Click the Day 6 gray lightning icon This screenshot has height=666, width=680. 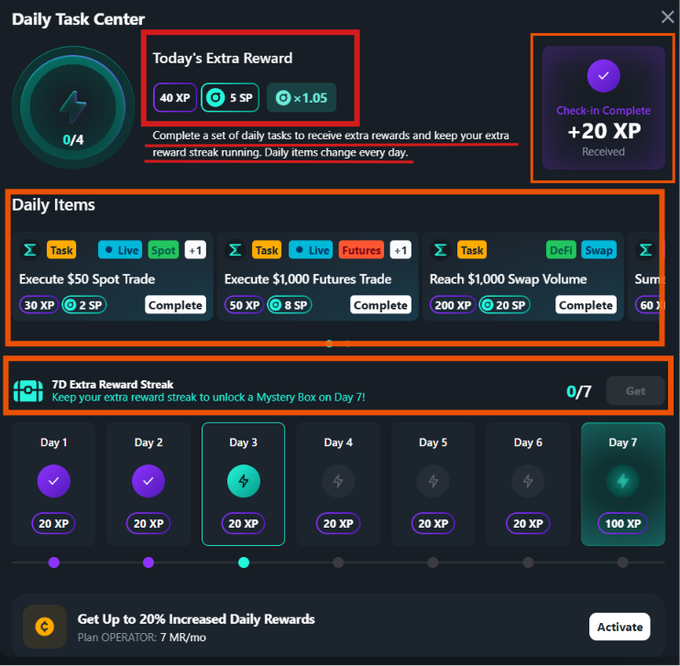(528, 481)
